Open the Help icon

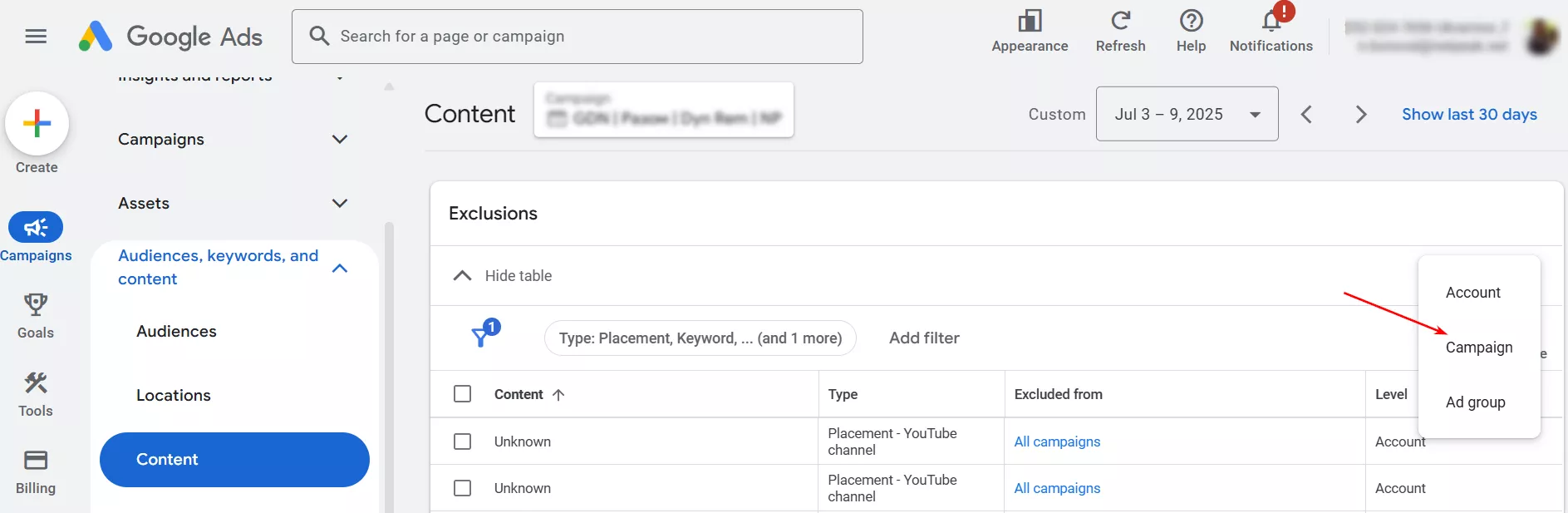pos(1191,22)
